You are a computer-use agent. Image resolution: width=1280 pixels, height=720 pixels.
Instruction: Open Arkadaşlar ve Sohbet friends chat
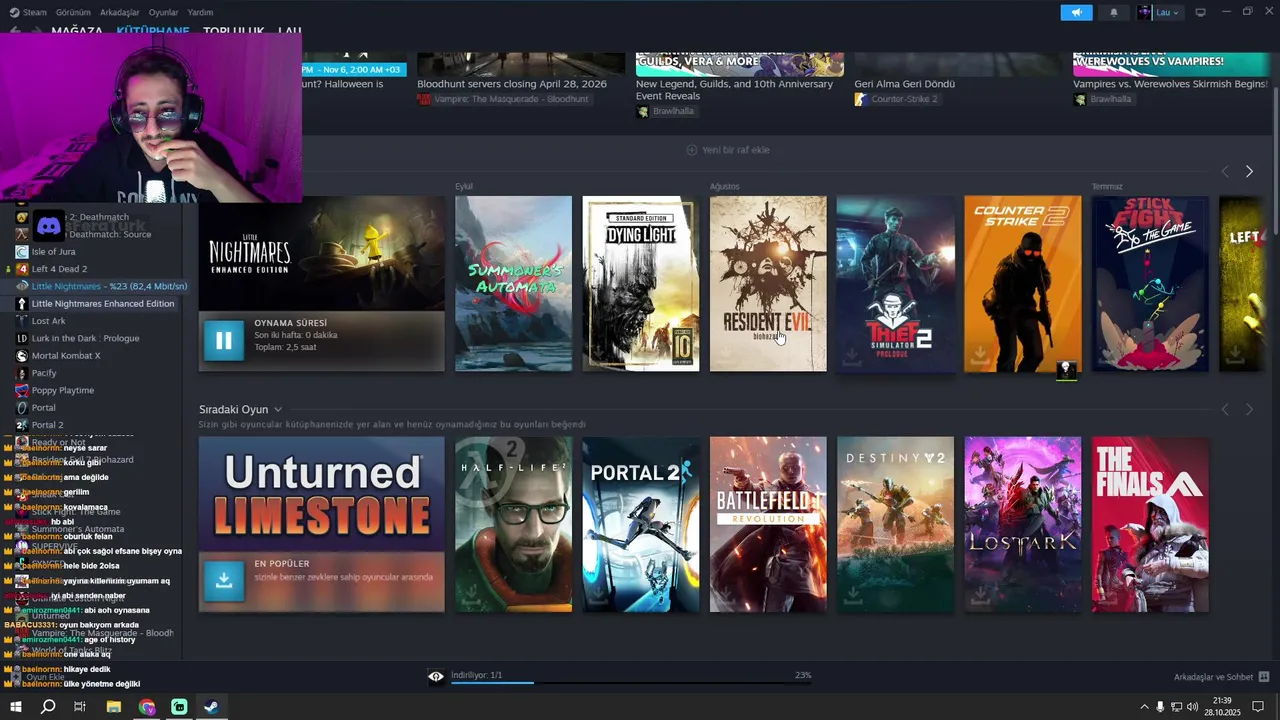(x=1221, y=677)
